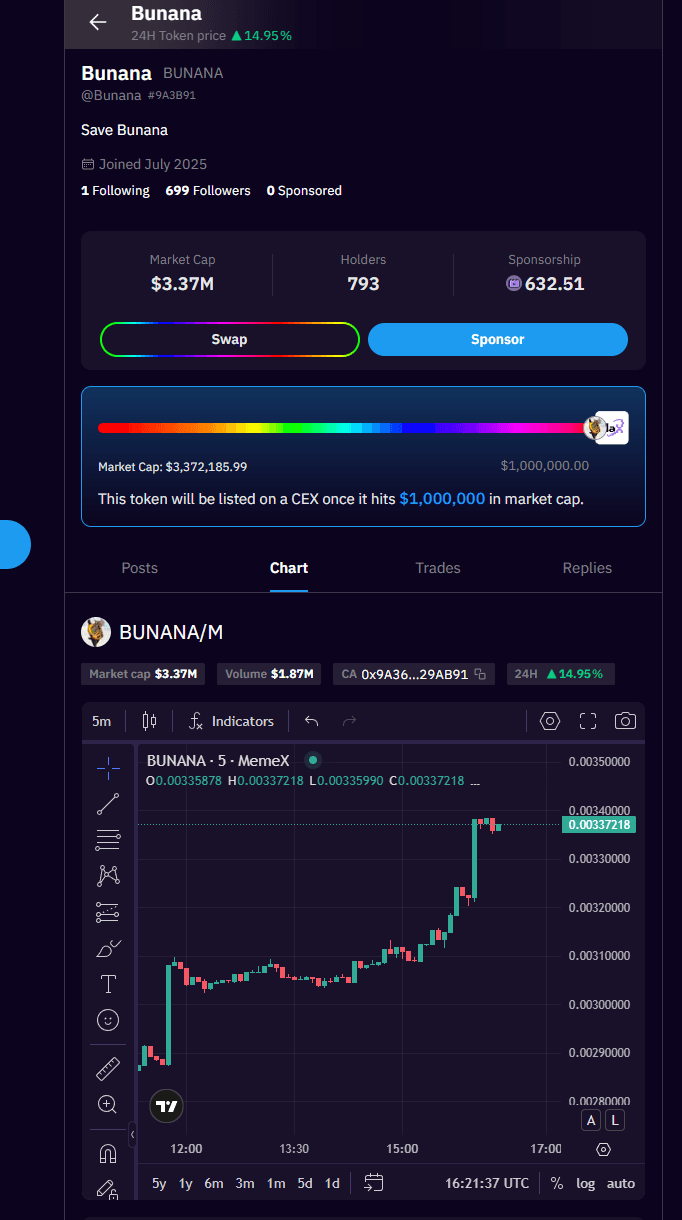Select the XABCD pattern tool
The height and width of the screenshot is (1220, 682).
pos(108,876)
